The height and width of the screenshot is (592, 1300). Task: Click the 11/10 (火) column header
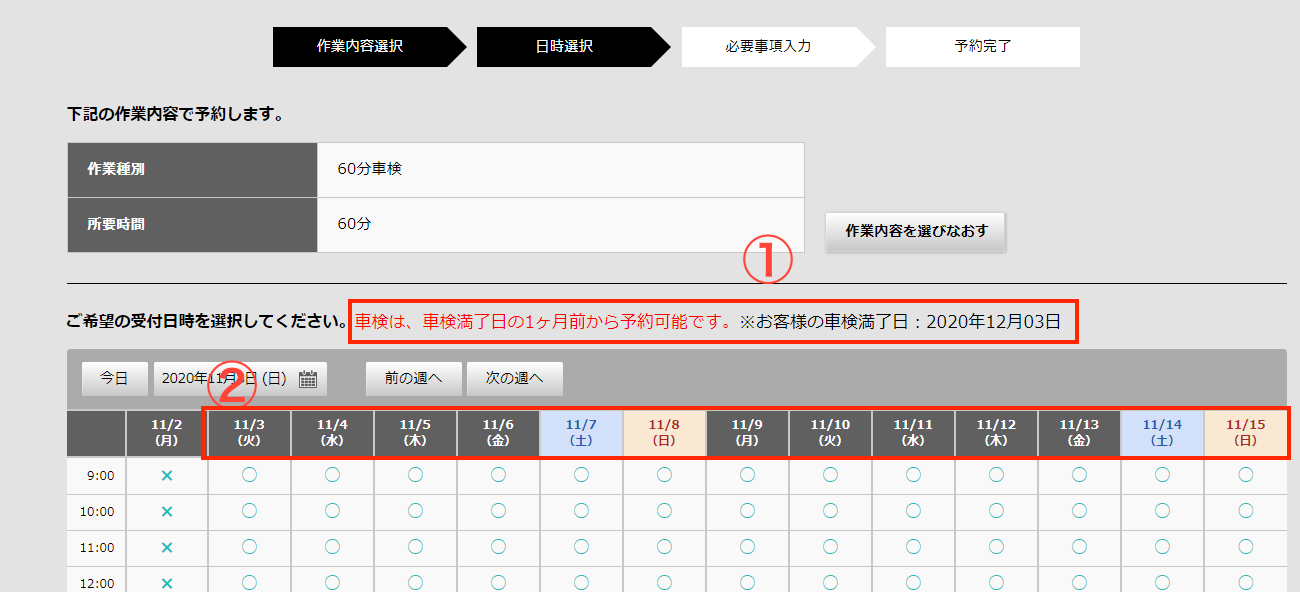tap(830, 432)
